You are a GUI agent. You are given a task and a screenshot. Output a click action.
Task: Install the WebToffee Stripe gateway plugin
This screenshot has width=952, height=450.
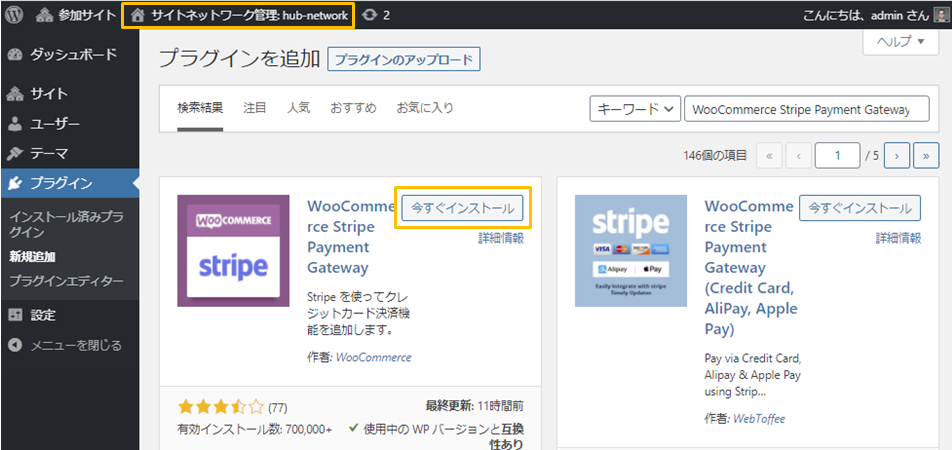[x=860, y=208]
